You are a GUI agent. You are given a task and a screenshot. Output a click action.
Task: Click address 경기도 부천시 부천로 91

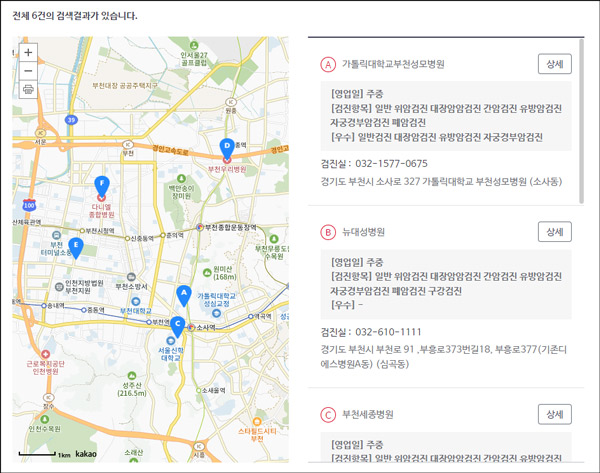point(443,357)
